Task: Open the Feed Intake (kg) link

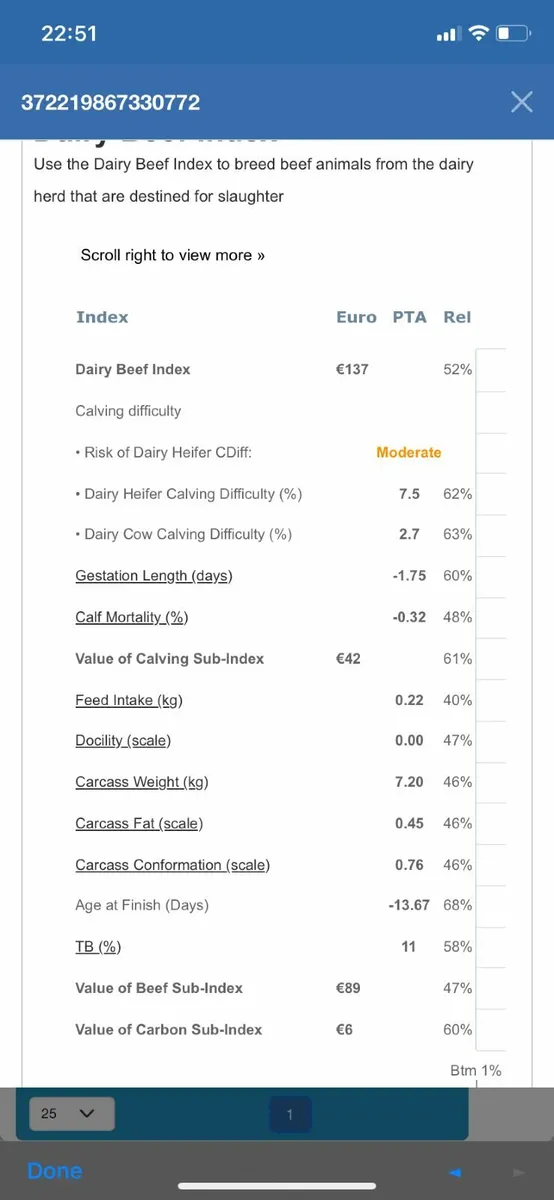Action: click(129, 700)
